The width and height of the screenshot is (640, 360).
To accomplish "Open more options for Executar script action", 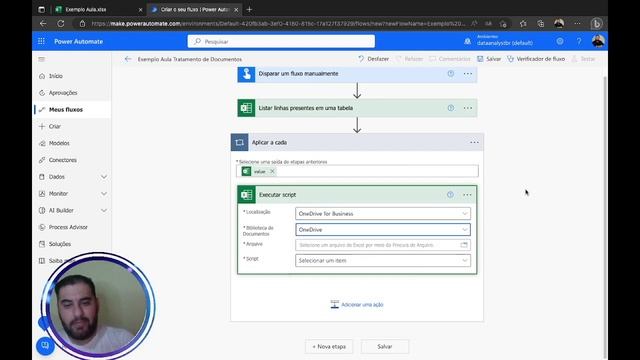I will click(467, 195).
